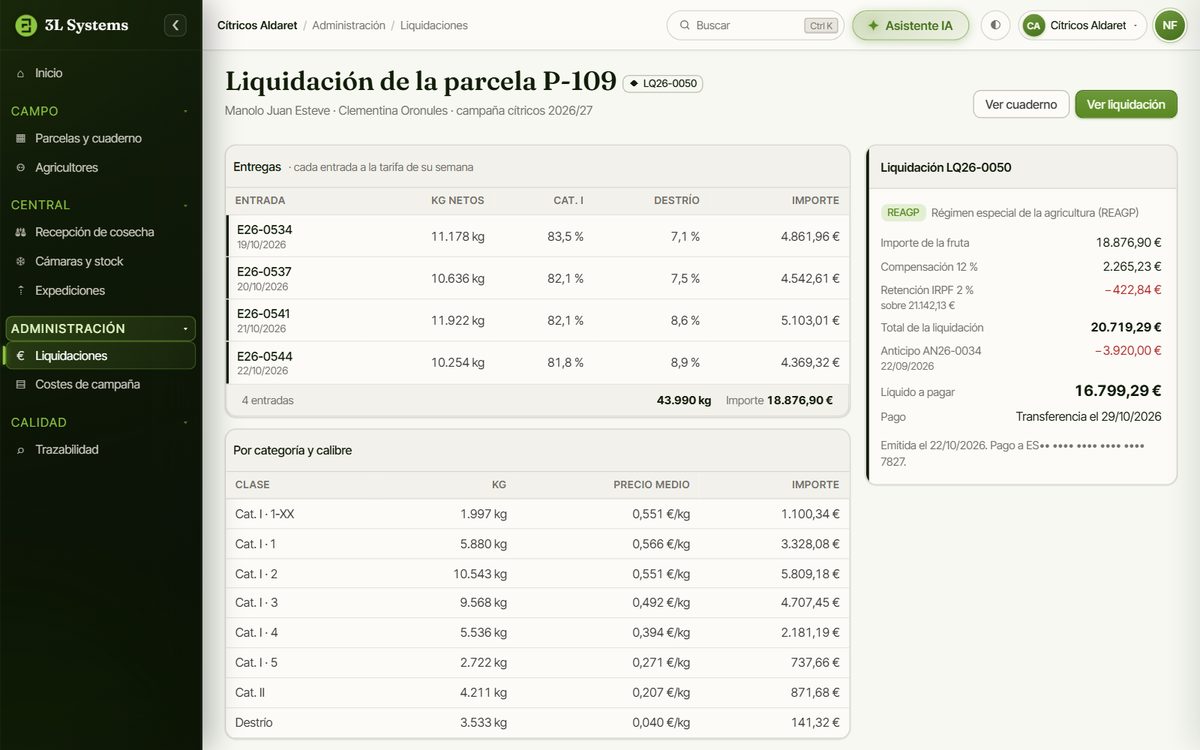The height and width of the screenshot is (750, 1200).
Task: Click the Trazabilidad search icon
Action: (20, 450)
